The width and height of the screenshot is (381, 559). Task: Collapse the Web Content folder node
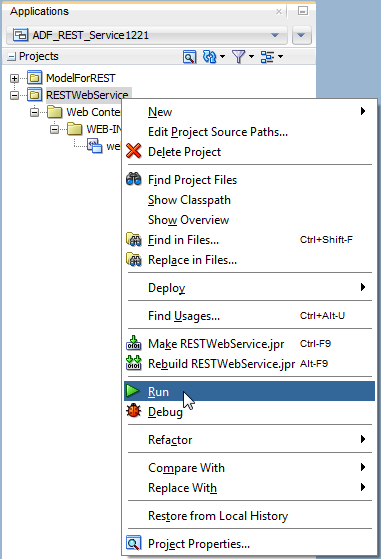pyautogui.click(x=34, y=112)
